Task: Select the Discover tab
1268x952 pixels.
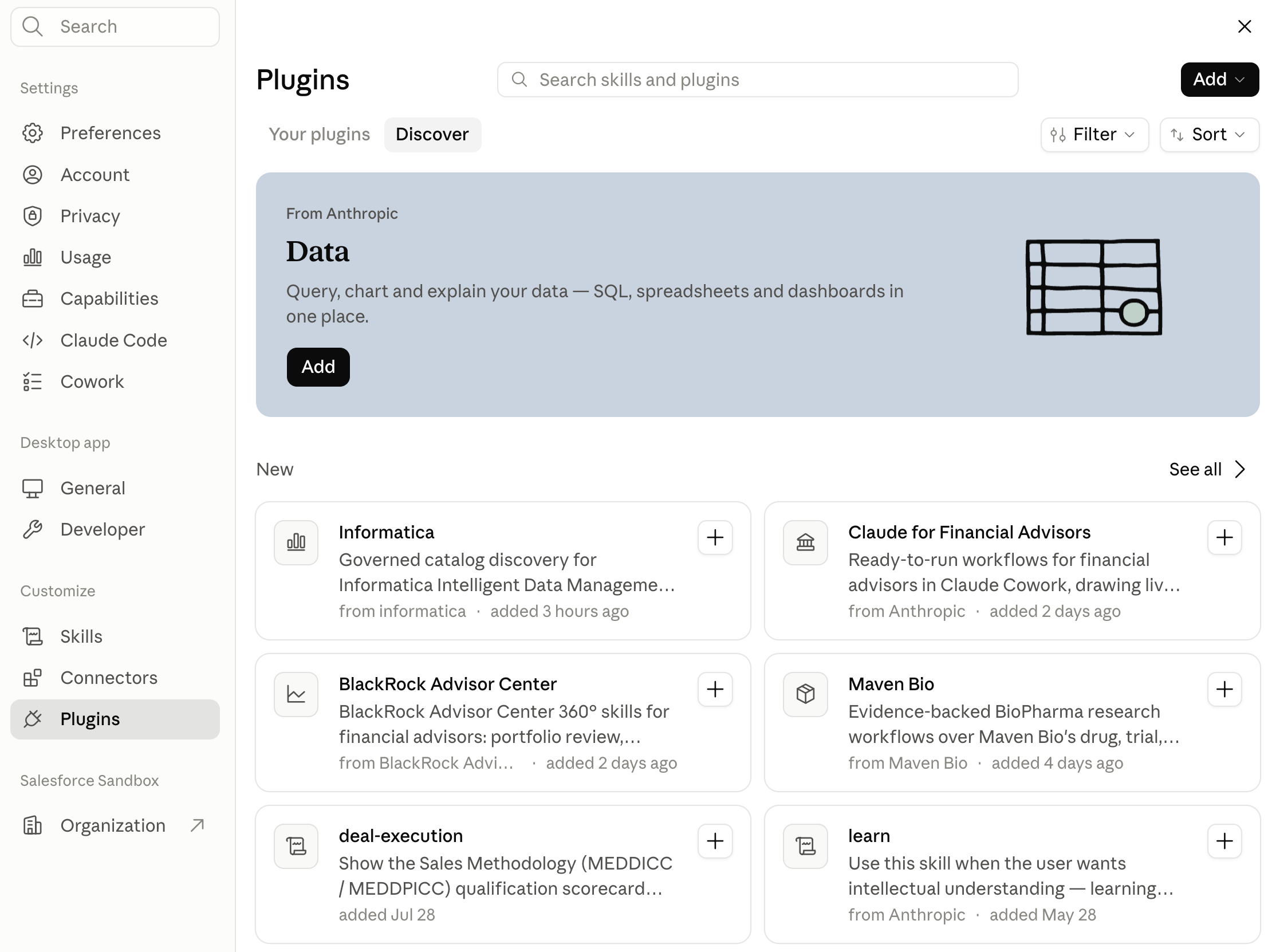Action: [432, 134]
